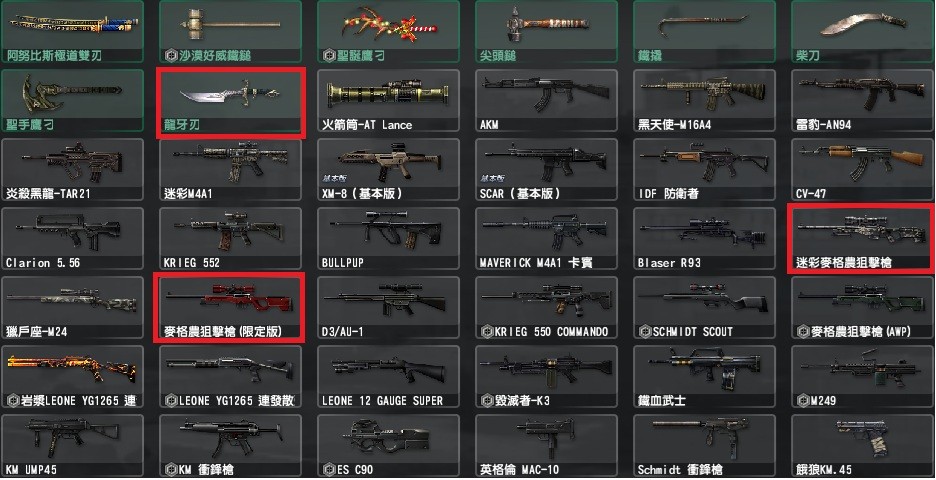The image size is (936, 480).
Task: Select the 岩漿LEONE YG1265 lava shotgun
Action: coord(72,376)
